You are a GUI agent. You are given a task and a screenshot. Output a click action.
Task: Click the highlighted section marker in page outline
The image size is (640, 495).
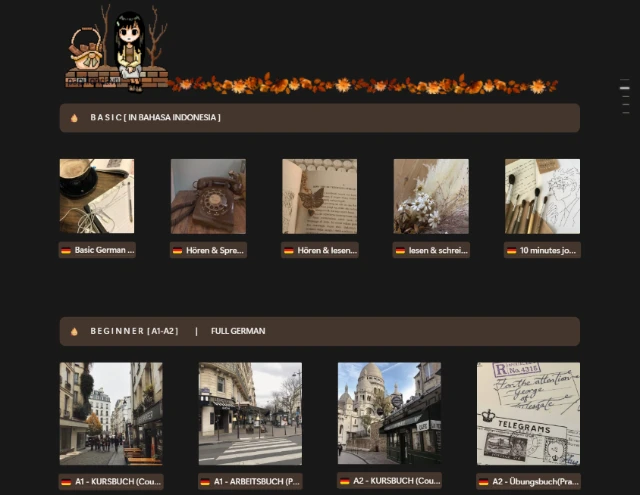coord(624,88)
